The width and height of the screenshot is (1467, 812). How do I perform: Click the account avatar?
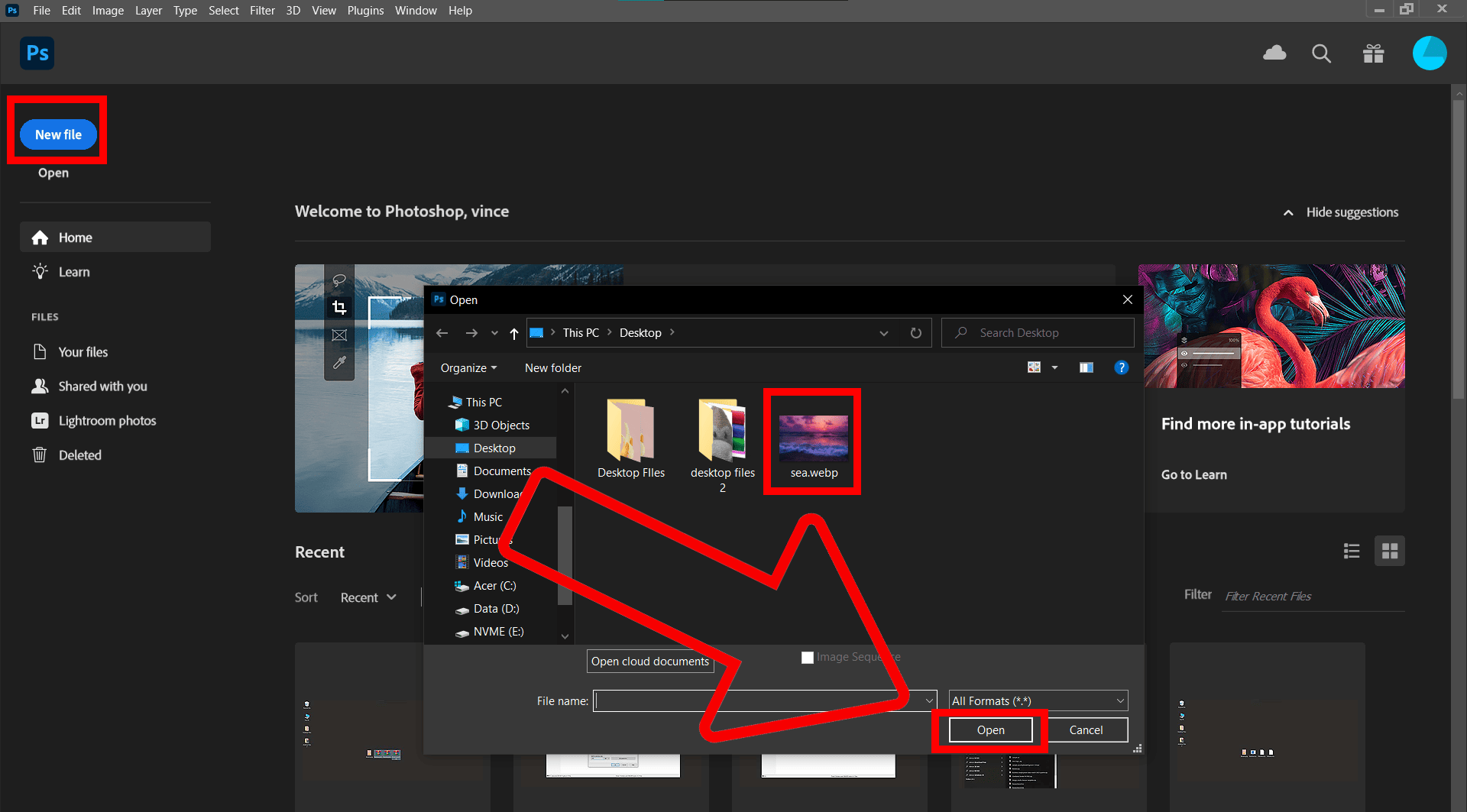1430,53
